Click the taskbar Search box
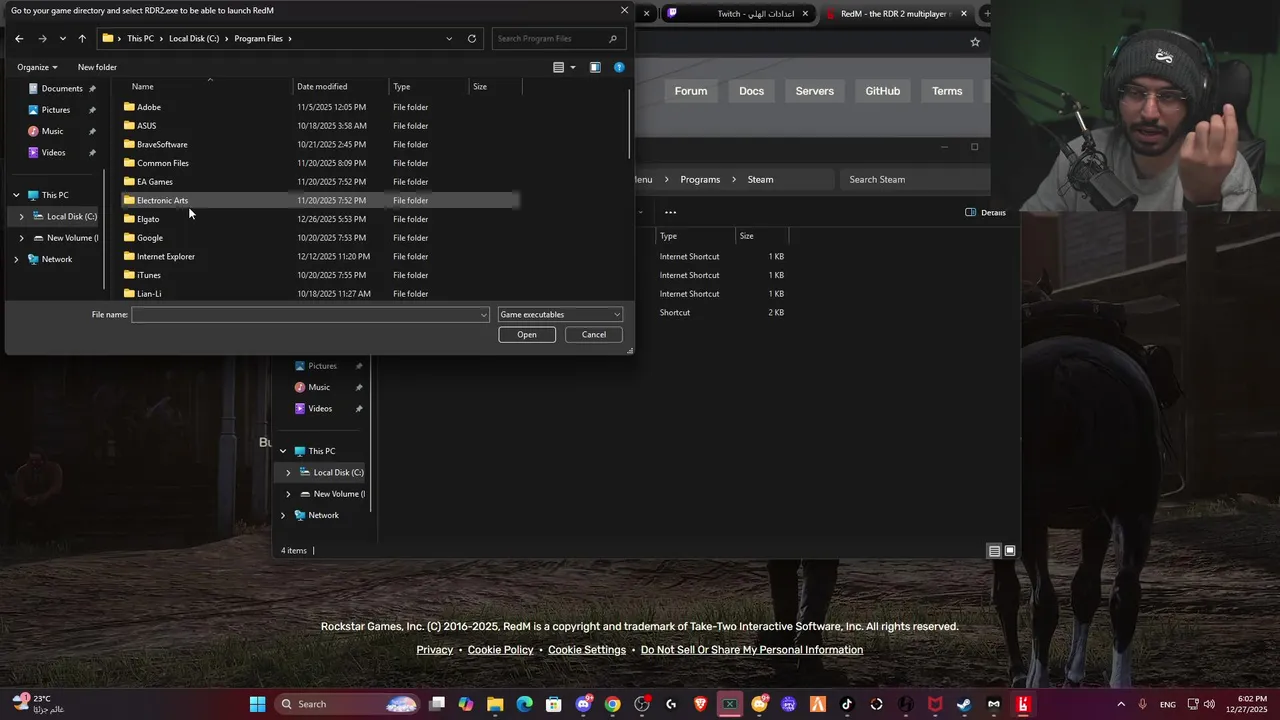 346,704
